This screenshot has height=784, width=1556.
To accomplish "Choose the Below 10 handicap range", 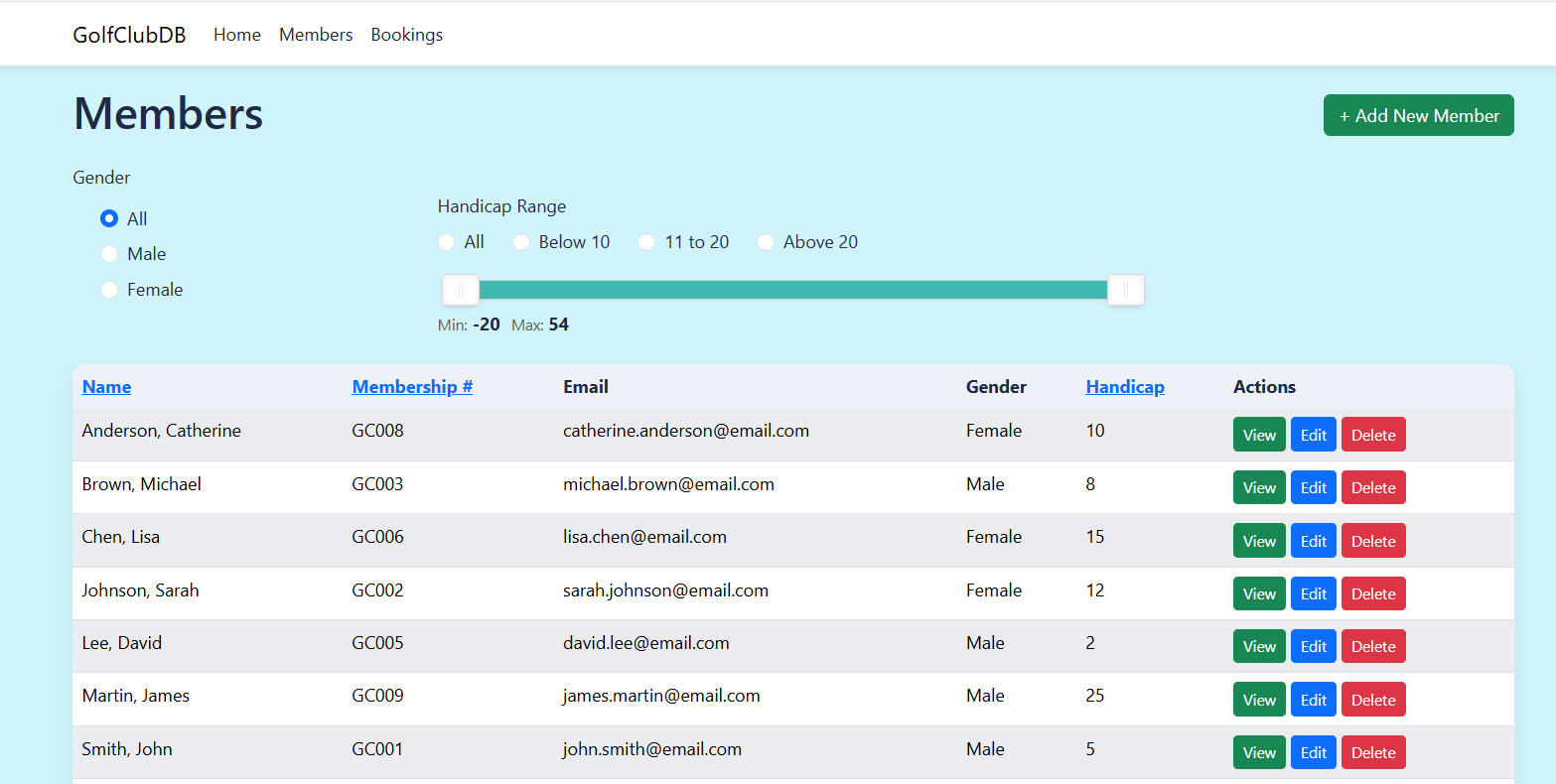I will click(521, 242).
